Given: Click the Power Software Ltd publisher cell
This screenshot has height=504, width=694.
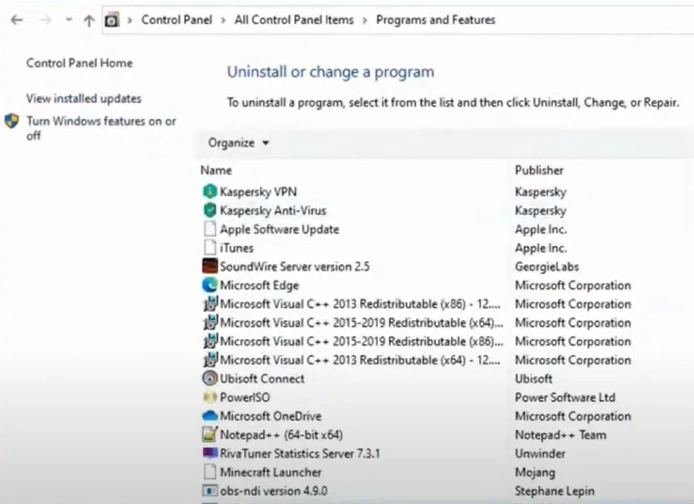Looking at the screenshot, I should [565, 397].
